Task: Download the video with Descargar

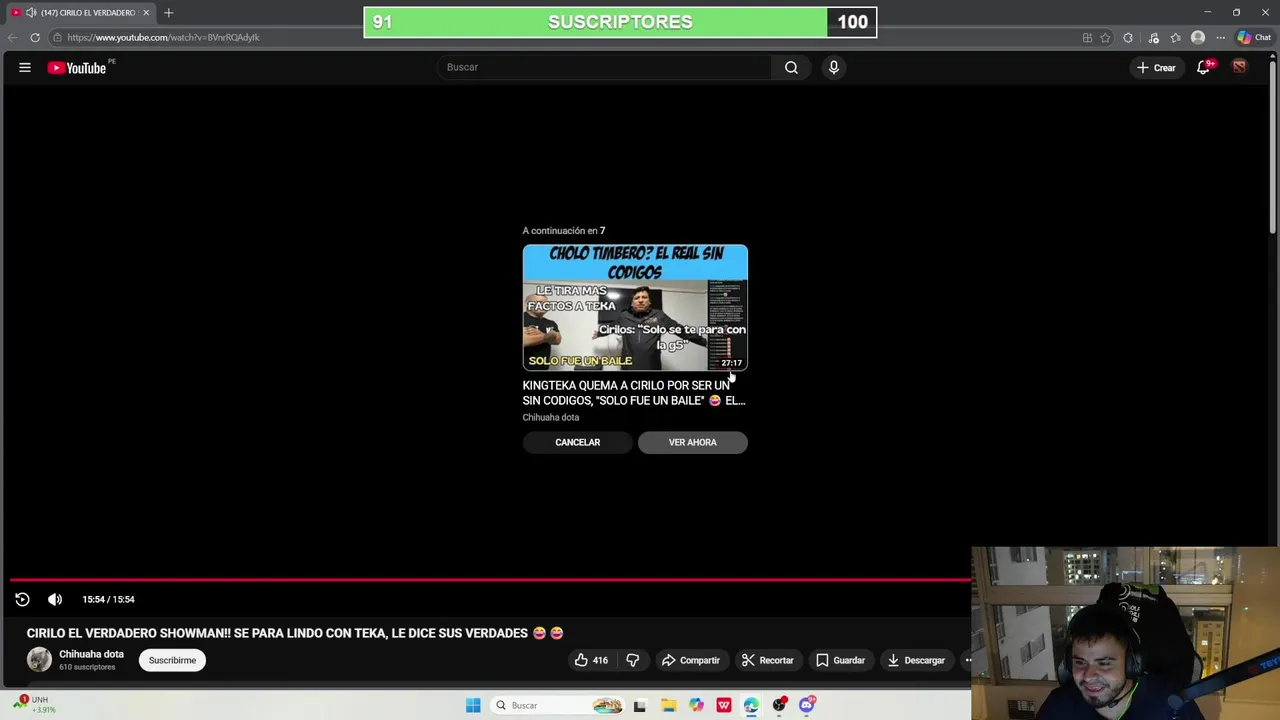Action: click(916, 660)
